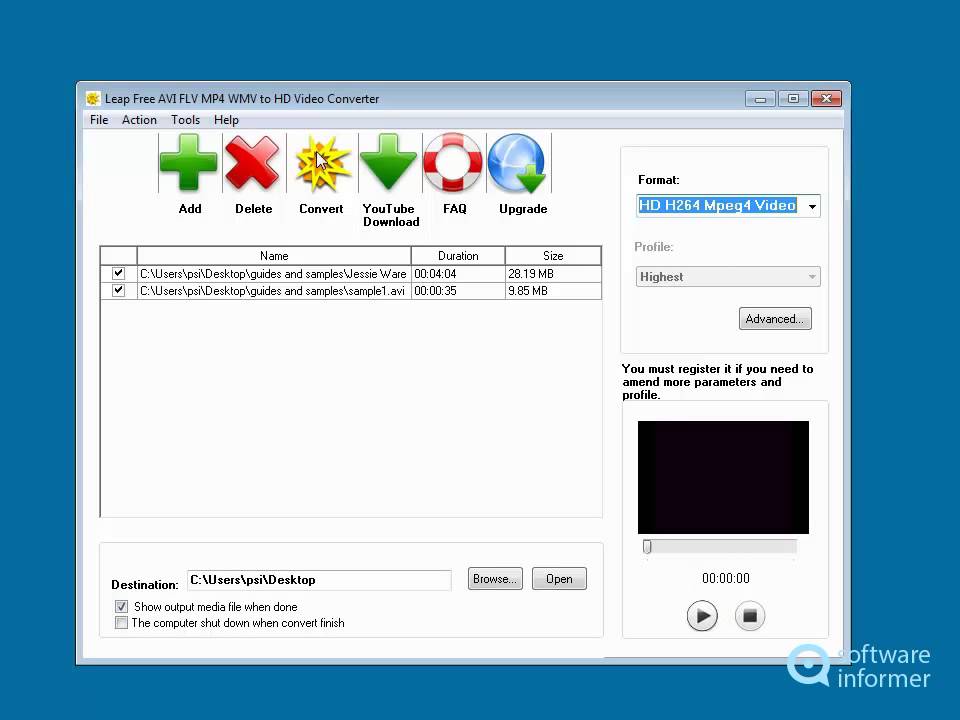The image size is (960, 720).
Task: Click the Advanced... button
Action: 775,318
